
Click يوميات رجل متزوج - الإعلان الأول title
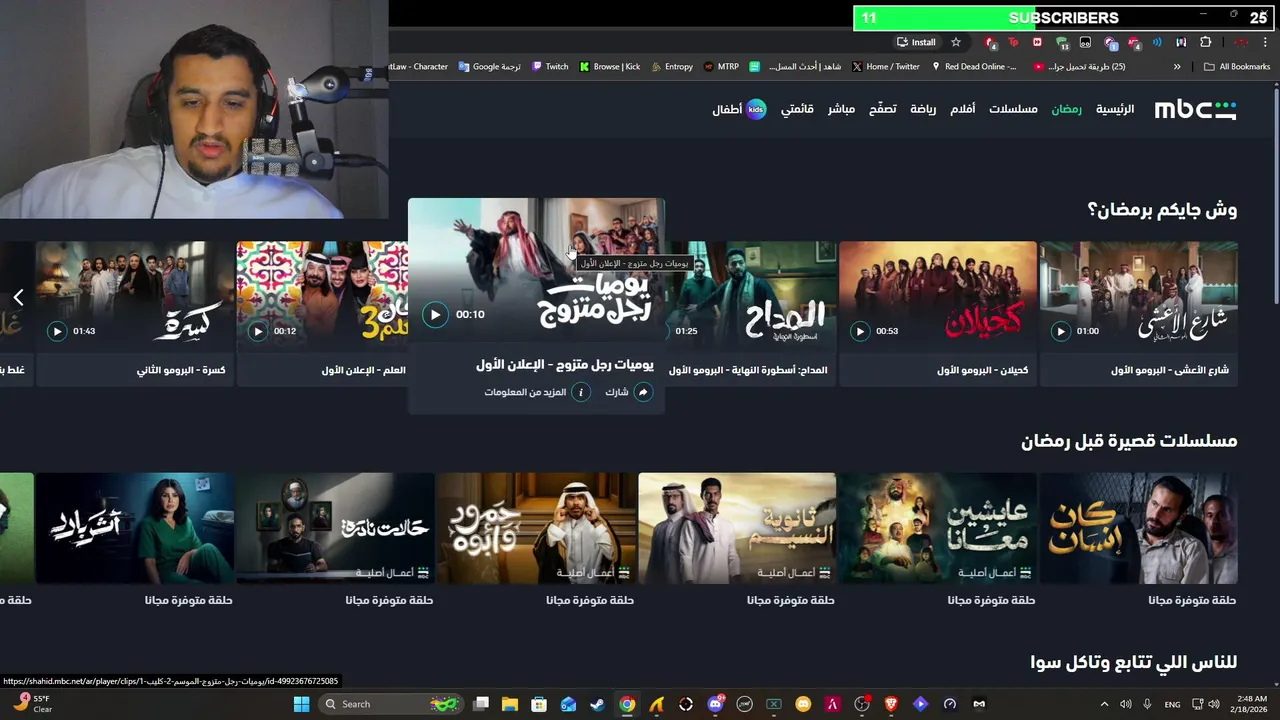tap(565, 365)
